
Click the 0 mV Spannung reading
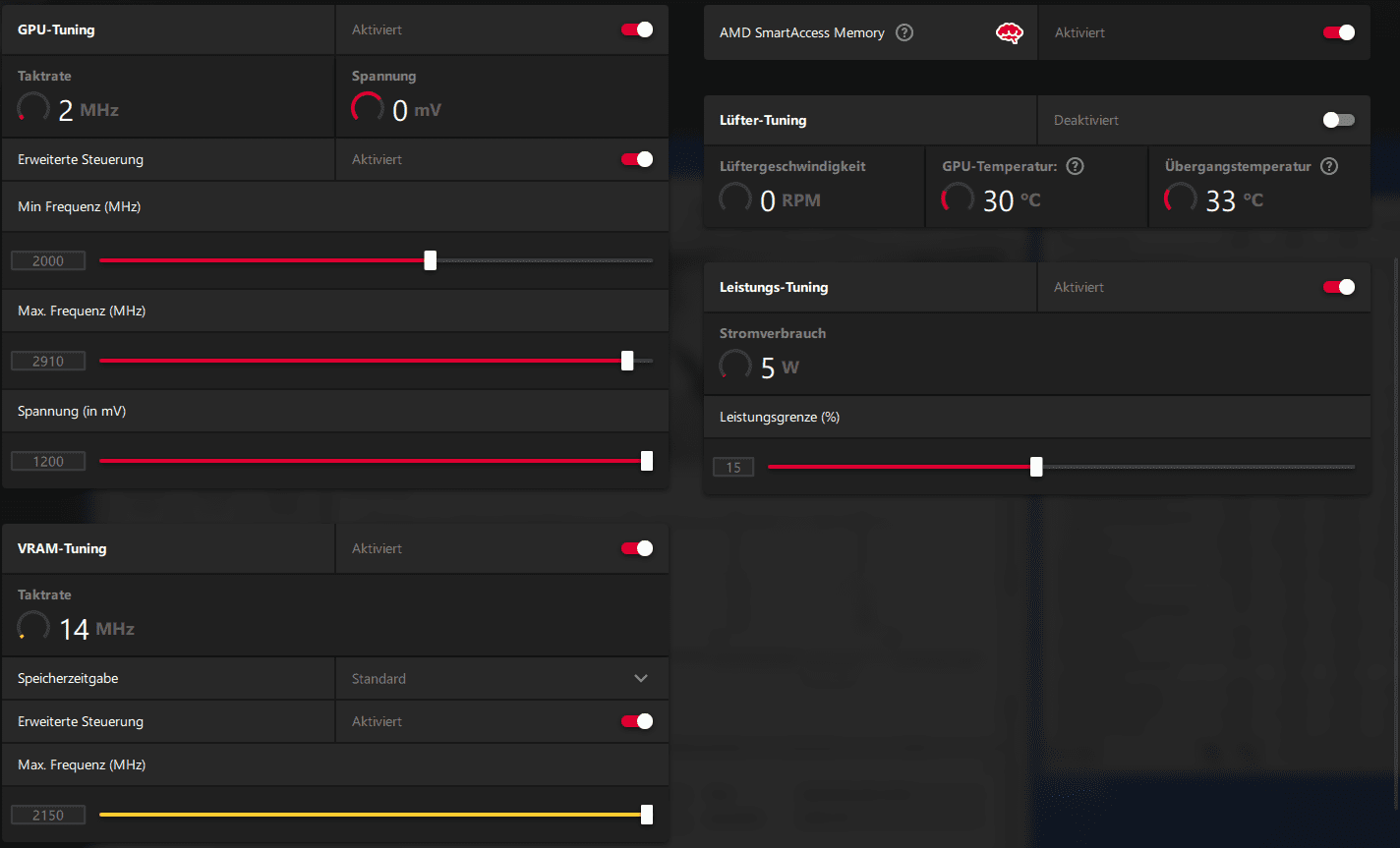[x=417, y=110]
